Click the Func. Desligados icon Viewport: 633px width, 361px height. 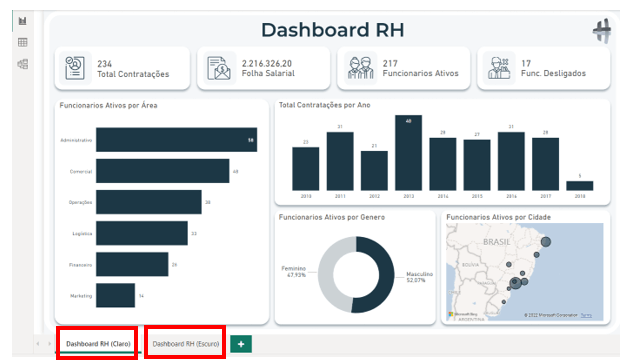pyautogui.click(x=499, y=68)
